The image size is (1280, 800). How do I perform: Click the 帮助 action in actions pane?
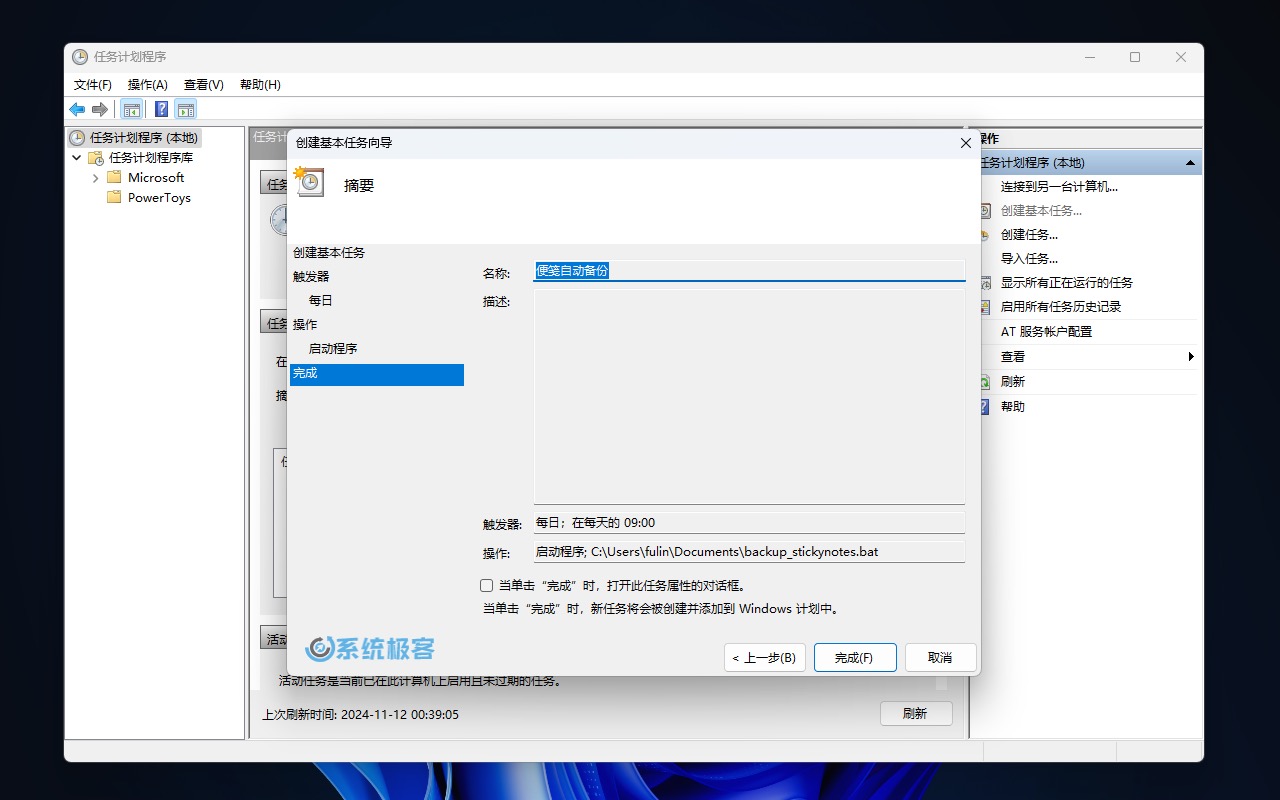click(1013, 407)
